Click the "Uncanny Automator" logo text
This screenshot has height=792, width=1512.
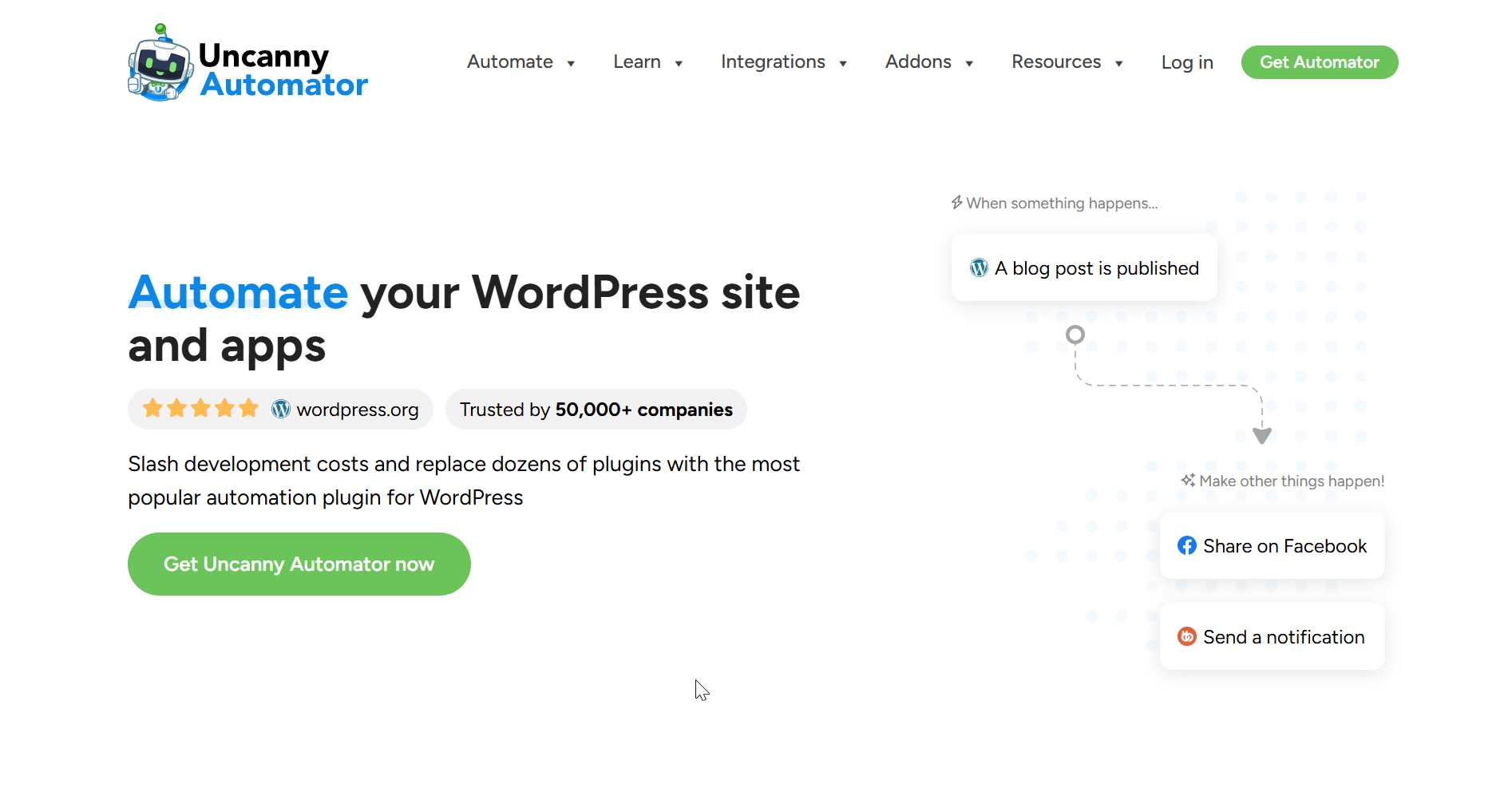(x=283, y=69)
